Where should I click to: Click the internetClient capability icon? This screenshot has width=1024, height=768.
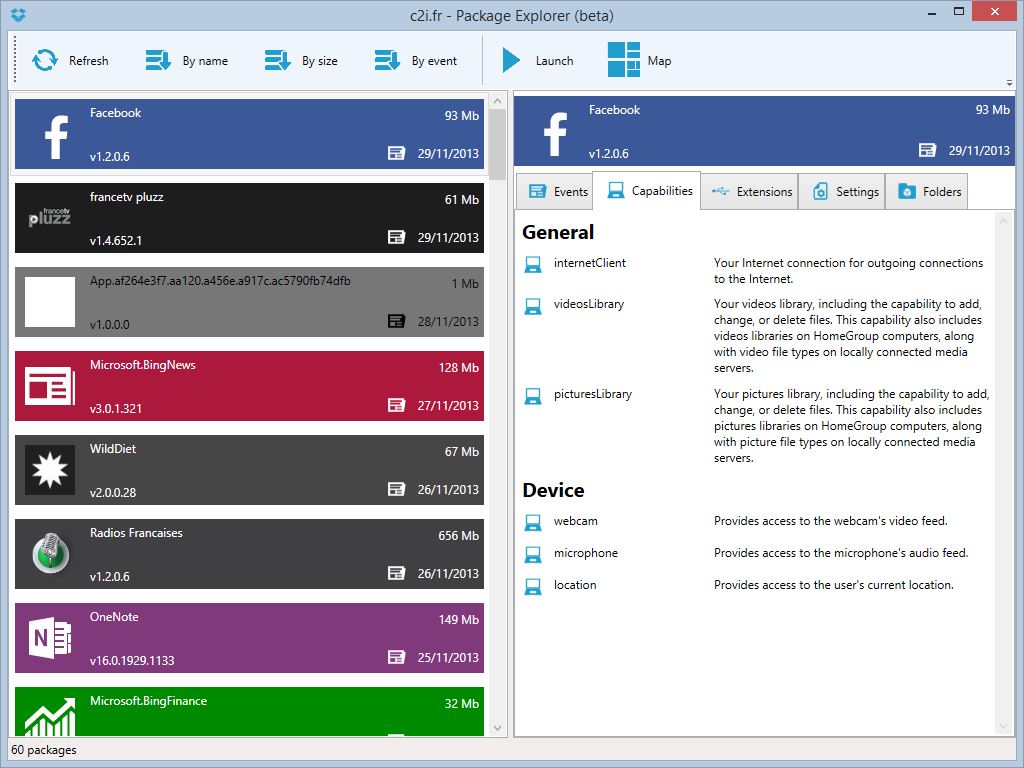pos(533,264)
